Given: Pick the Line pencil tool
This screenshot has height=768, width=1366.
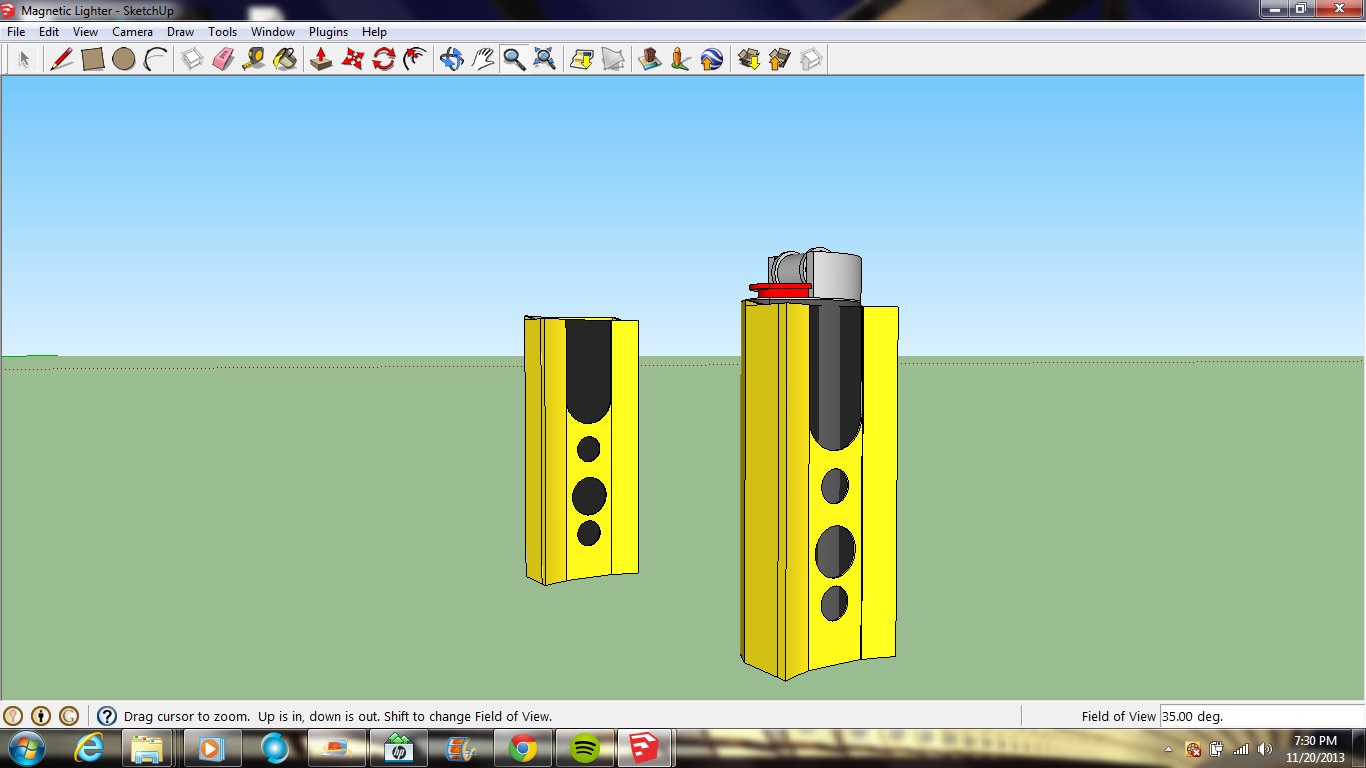Looking at the screenshot, I should (x=62, y=59).
